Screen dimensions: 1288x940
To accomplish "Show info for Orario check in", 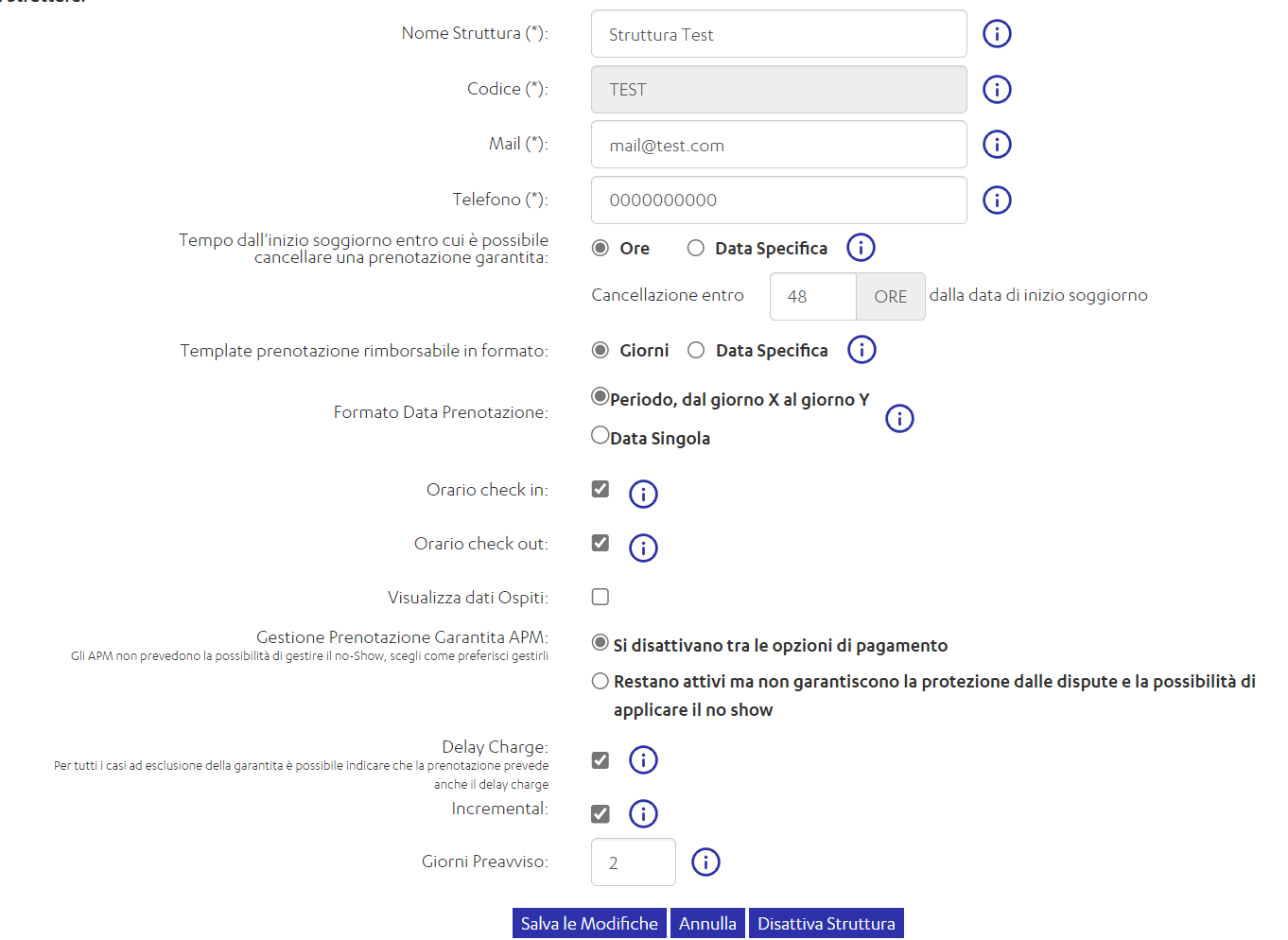I will pos(643,494).
